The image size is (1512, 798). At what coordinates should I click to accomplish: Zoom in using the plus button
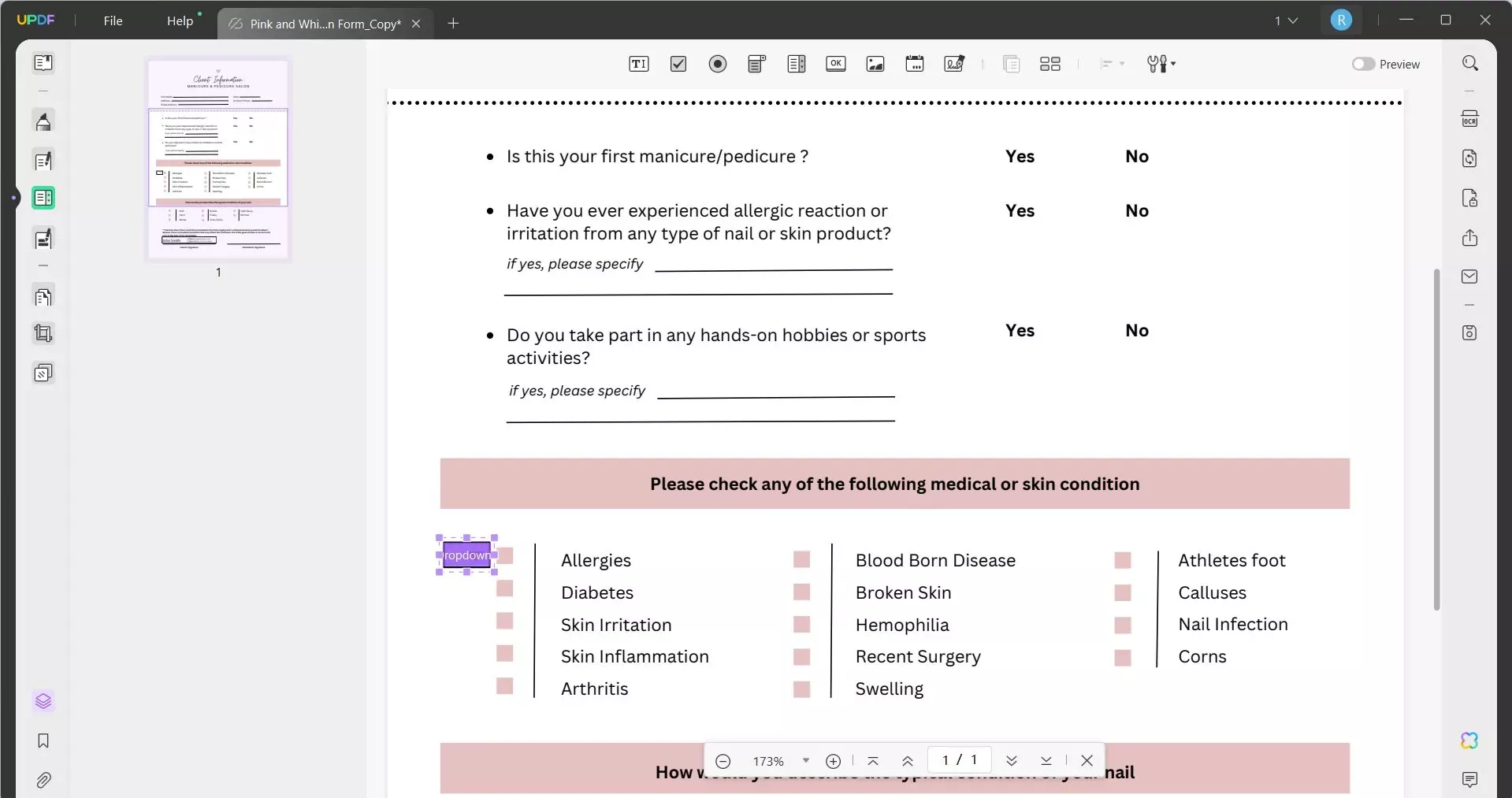[834, 760]
